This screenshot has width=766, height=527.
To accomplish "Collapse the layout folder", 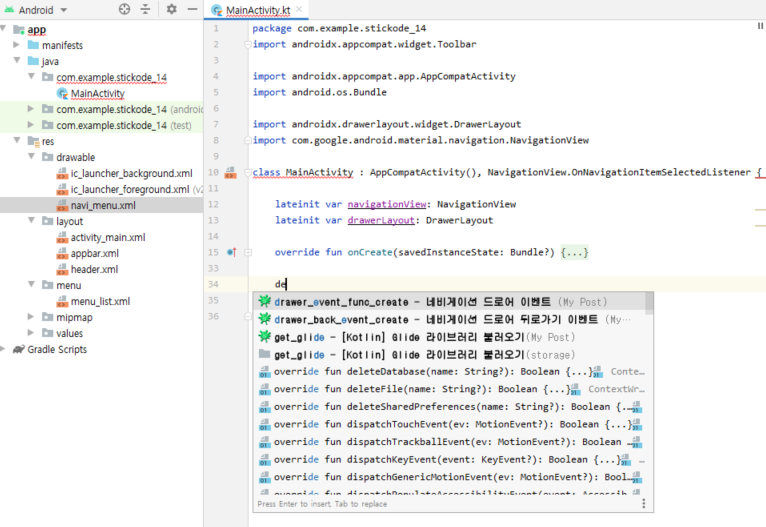I will coord(31,220).
